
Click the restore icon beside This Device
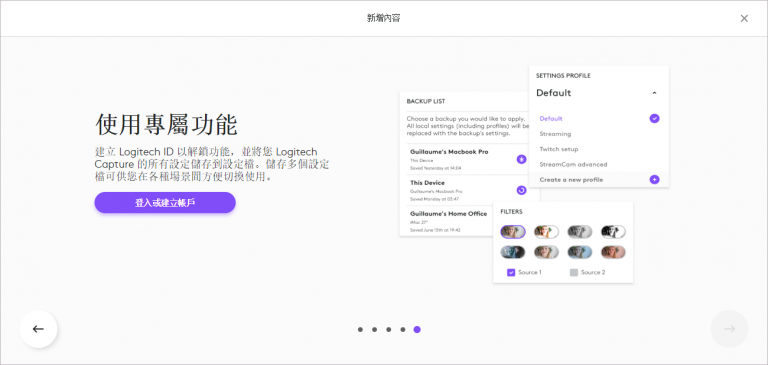[x=522, y=190]
